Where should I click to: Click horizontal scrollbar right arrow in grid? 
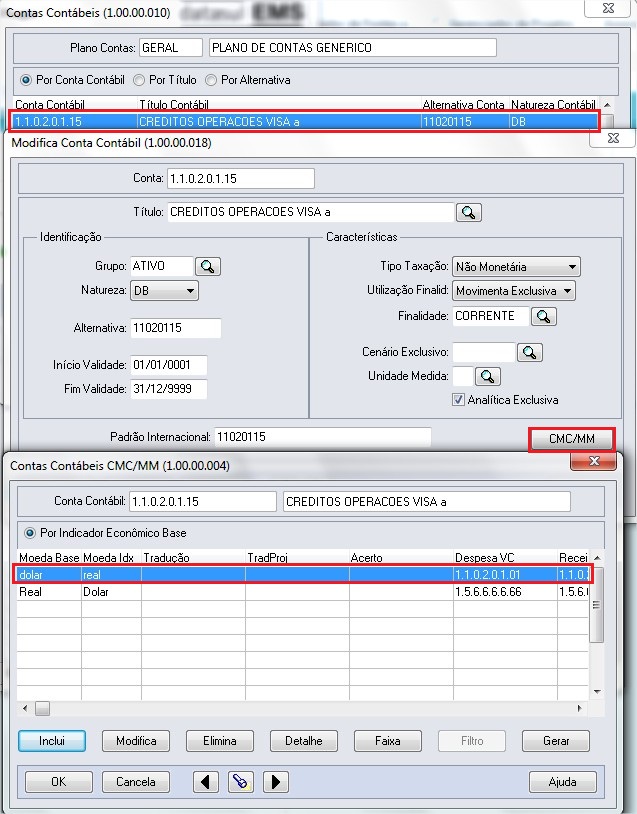[579, 708]
